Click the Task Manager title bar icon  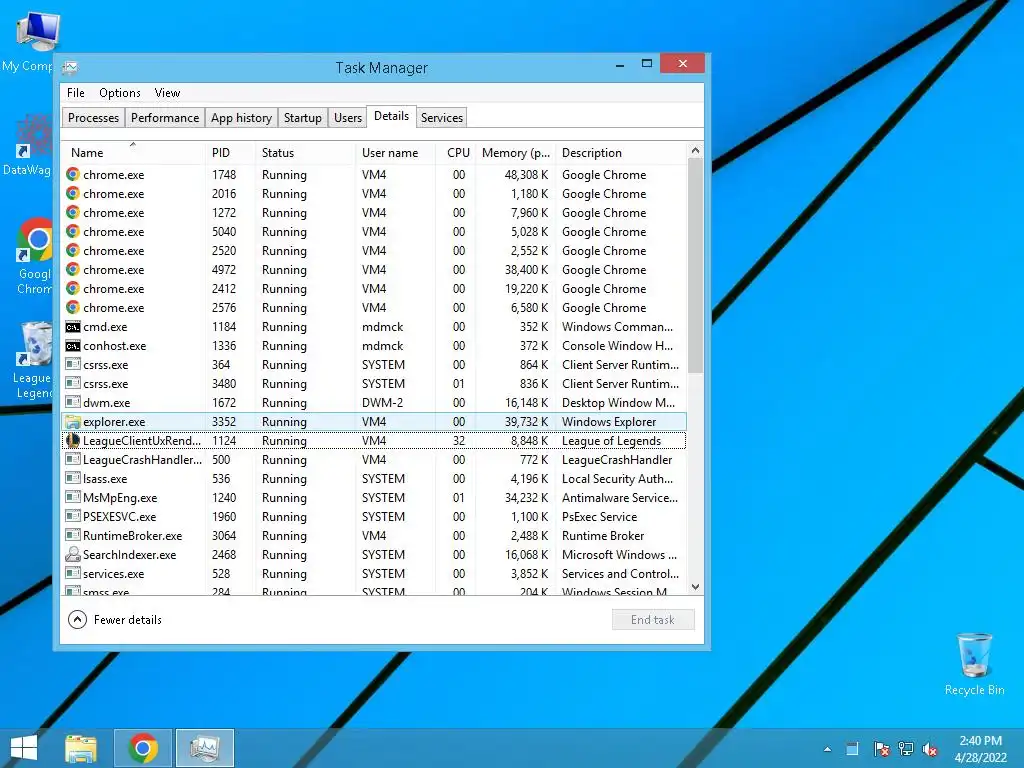click(x=70, y=67)
